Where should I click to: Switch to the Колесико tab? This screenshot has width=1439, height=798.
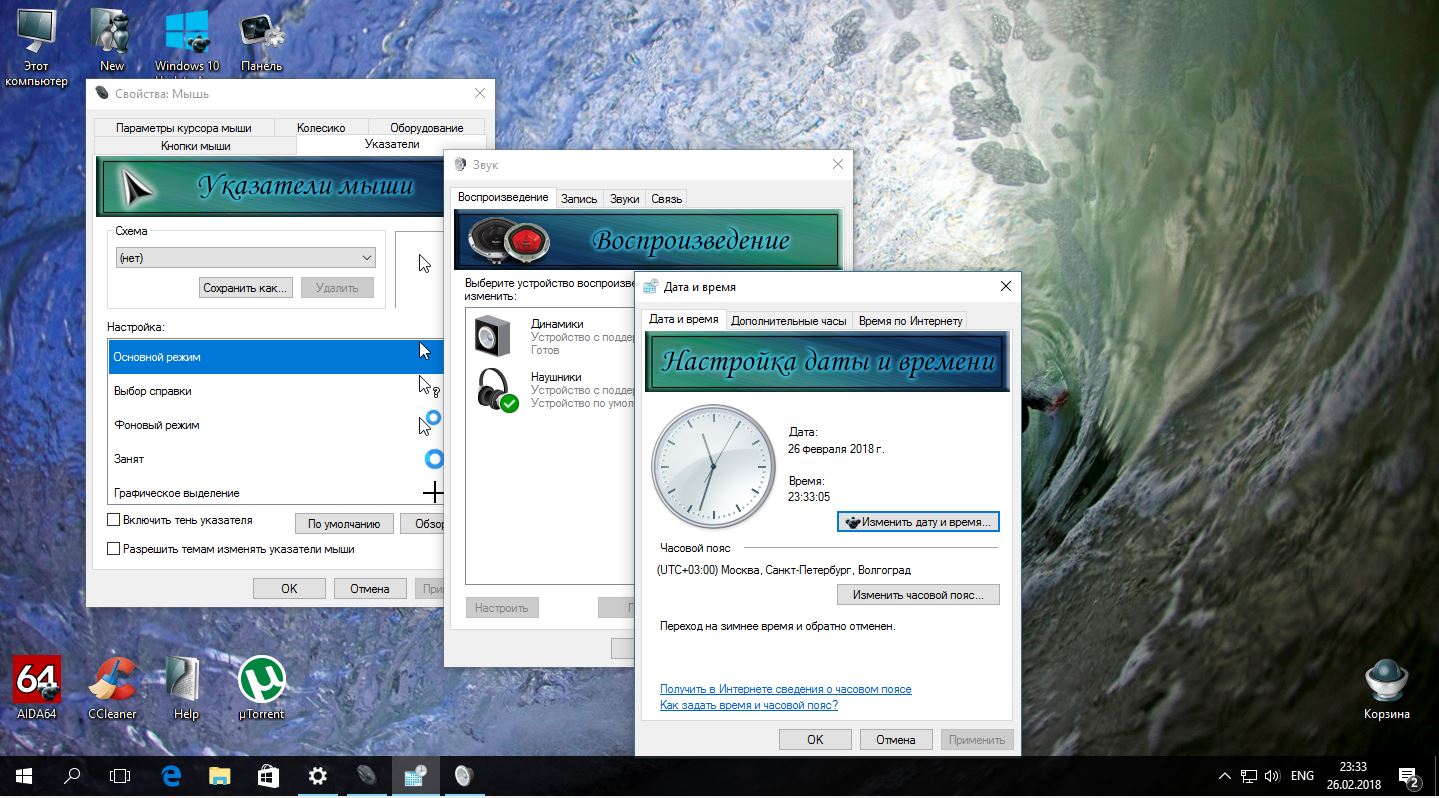tap(321, 128)
